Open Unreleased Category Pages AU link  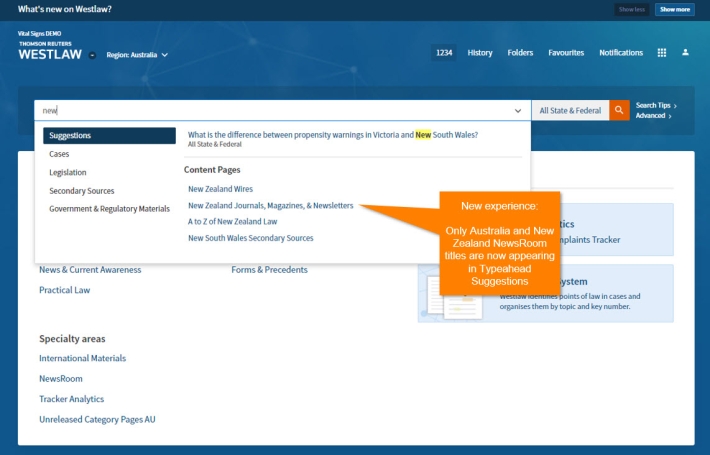tap(97, 420)
